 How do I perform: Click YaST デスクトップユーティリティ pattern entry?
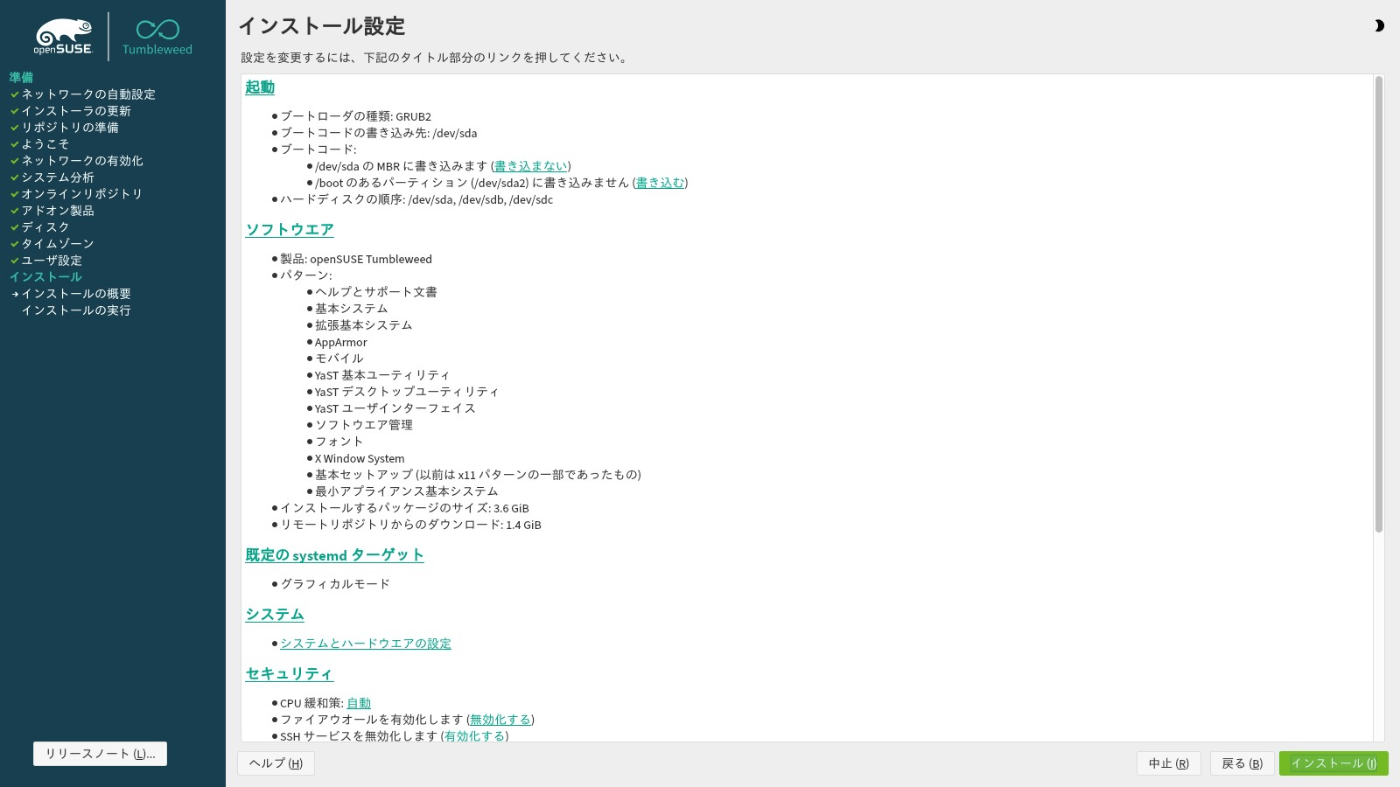407,392
